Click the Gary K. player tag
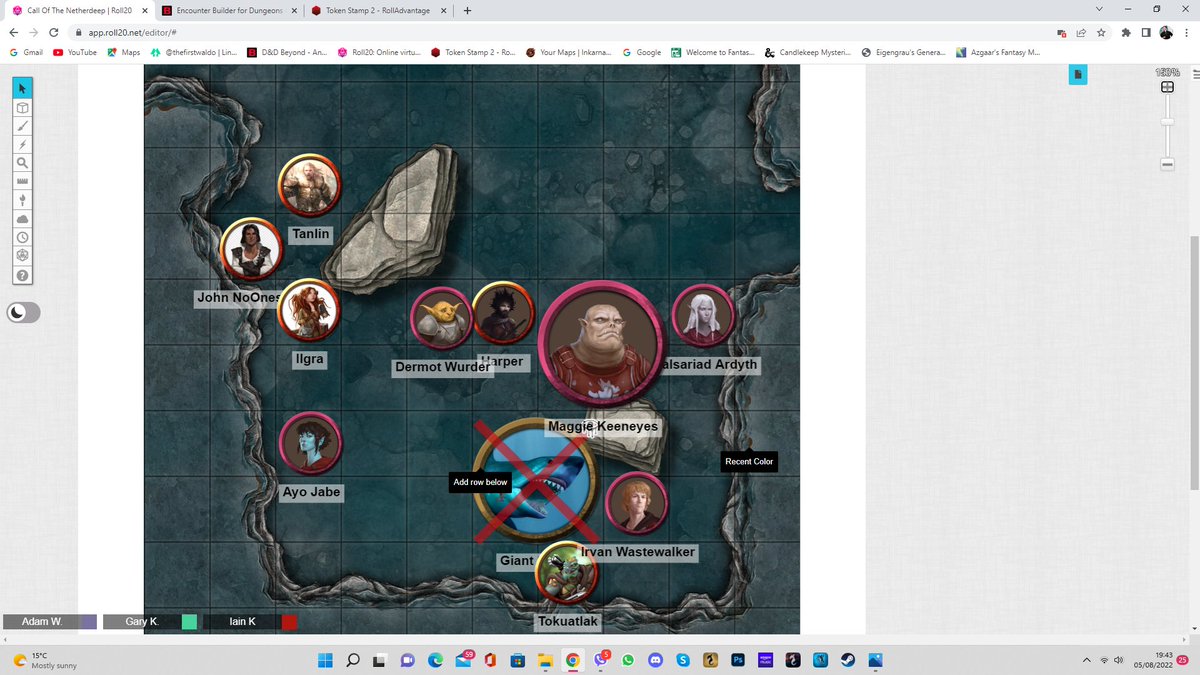Image resolution: width=1200 pixels, height=675 pixels. [142, 622]
